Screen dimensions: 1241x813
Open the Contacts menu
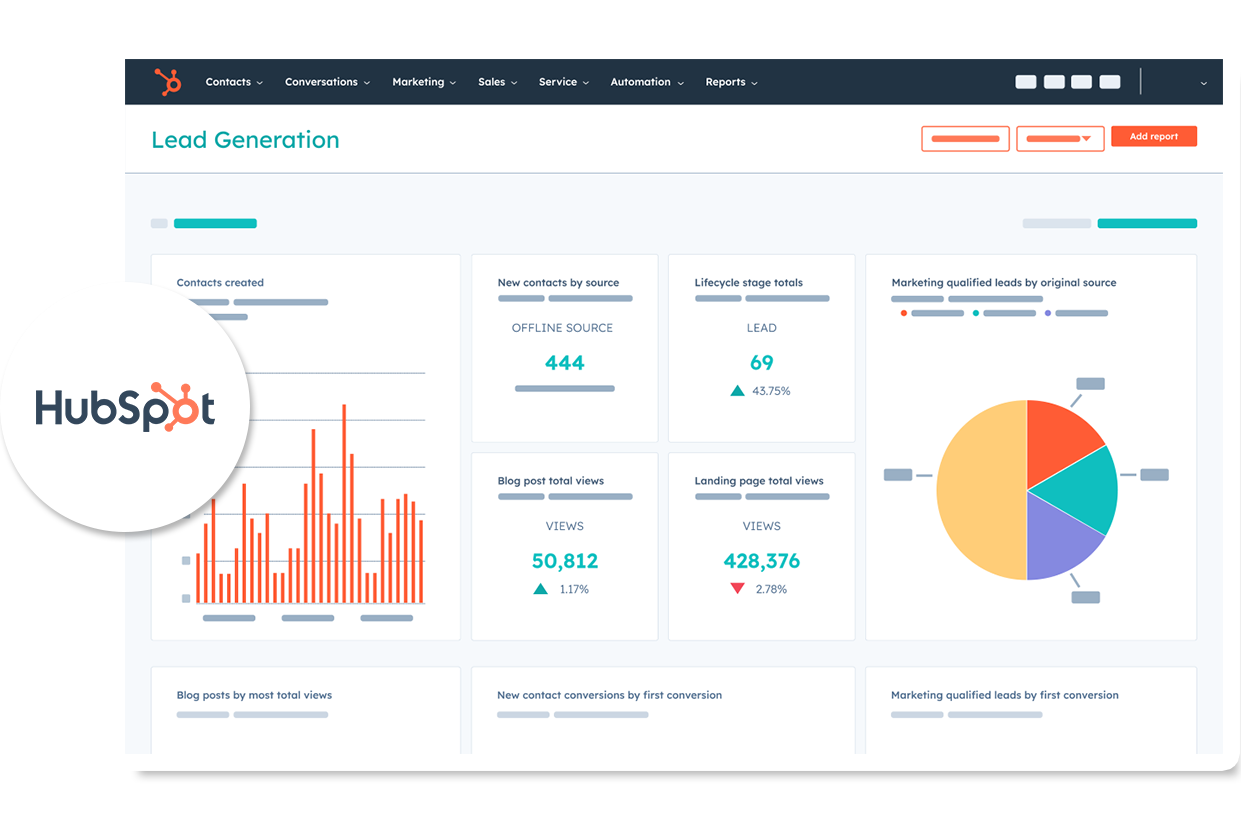(x=234, y=82)
